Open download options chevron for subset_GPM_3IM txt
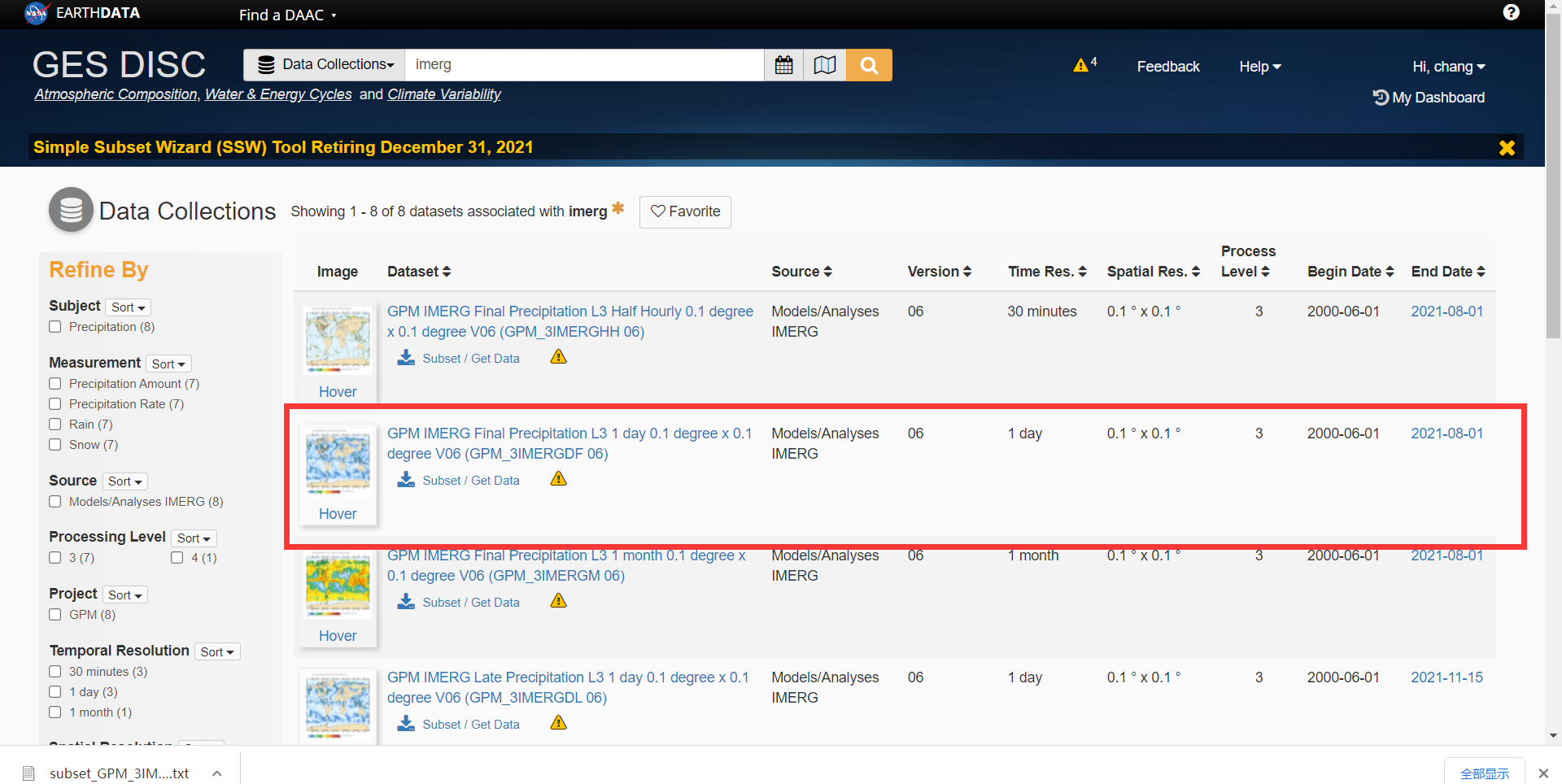This screenshot has height=784, width=1562. coord(217,773)
